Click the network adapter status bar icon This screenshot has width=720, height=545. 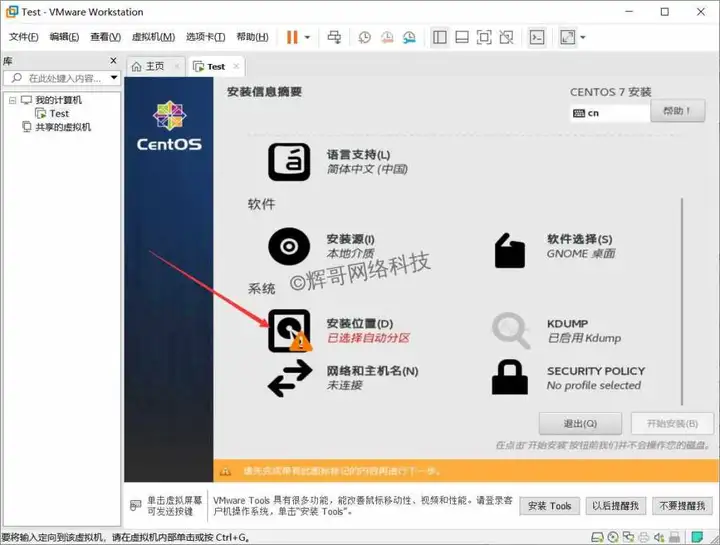[628, 537]
